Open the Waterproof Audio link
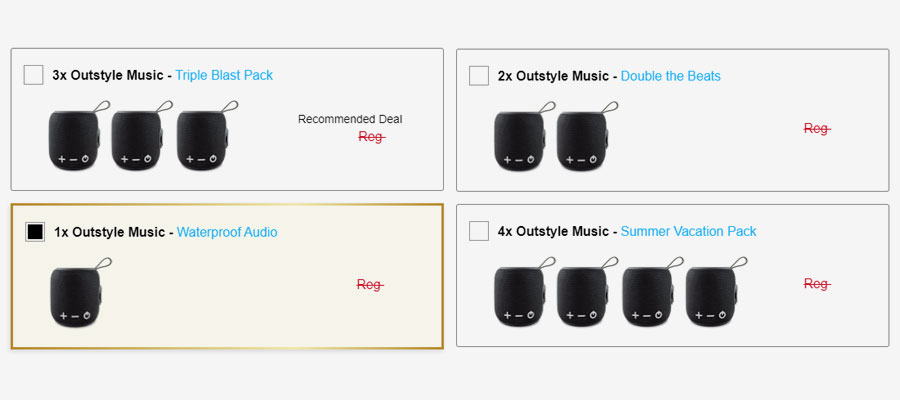Screen dimensions: 900x400 pyautogui.click(x=227, y=232)
